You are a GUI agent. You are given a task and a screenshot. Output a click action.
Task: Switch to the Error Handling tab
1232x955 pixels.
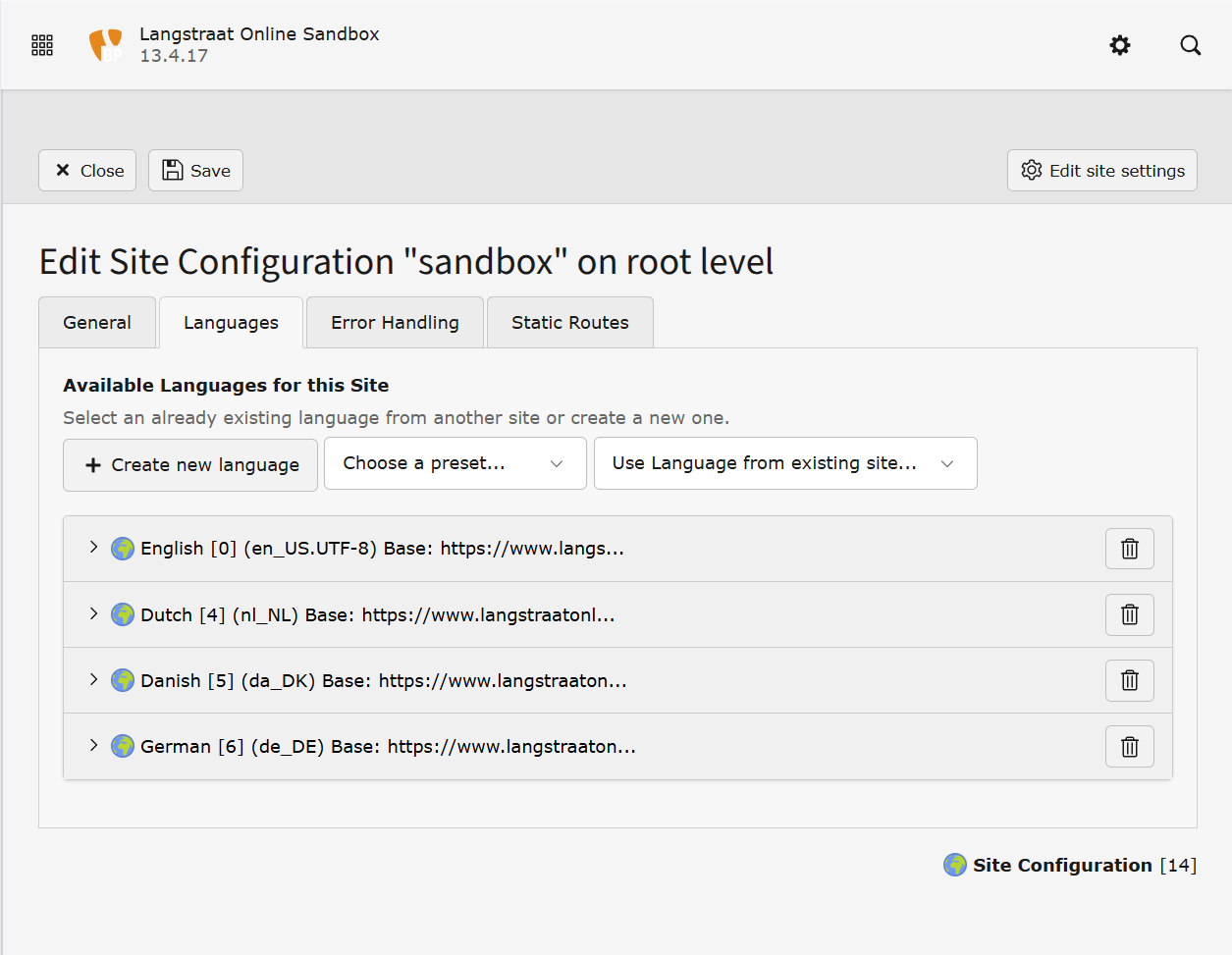coord(395,323)
